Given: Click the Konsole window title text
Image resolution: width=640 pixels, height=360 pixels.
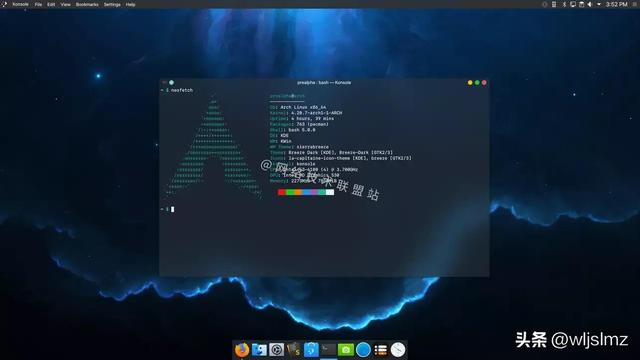Looking at the screenshot, I should [324, 82].
